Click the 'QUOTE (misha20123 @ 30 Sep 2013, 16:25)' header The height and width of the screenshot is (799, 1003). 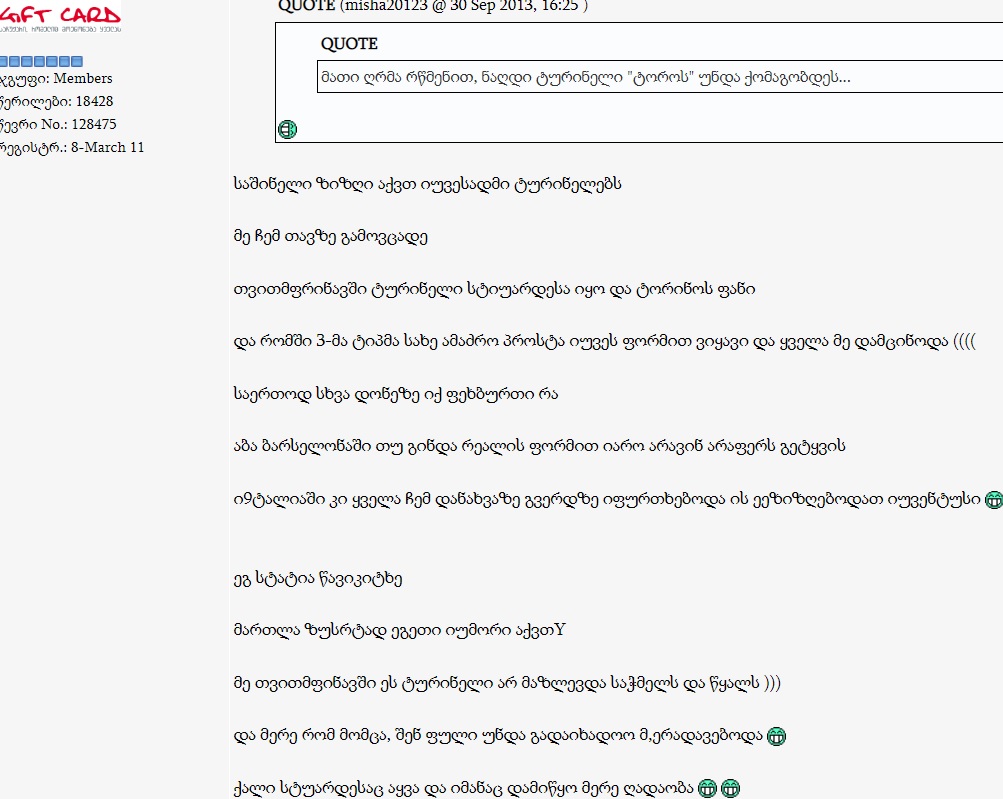433,6
